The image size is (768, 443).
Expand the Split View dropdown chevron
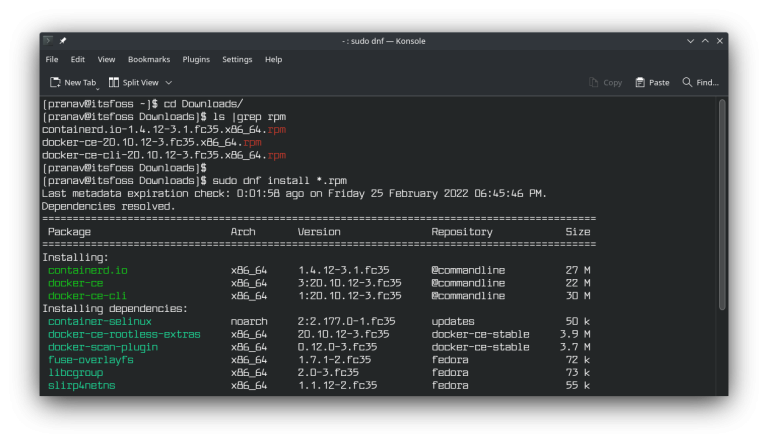tap(169, 82)
